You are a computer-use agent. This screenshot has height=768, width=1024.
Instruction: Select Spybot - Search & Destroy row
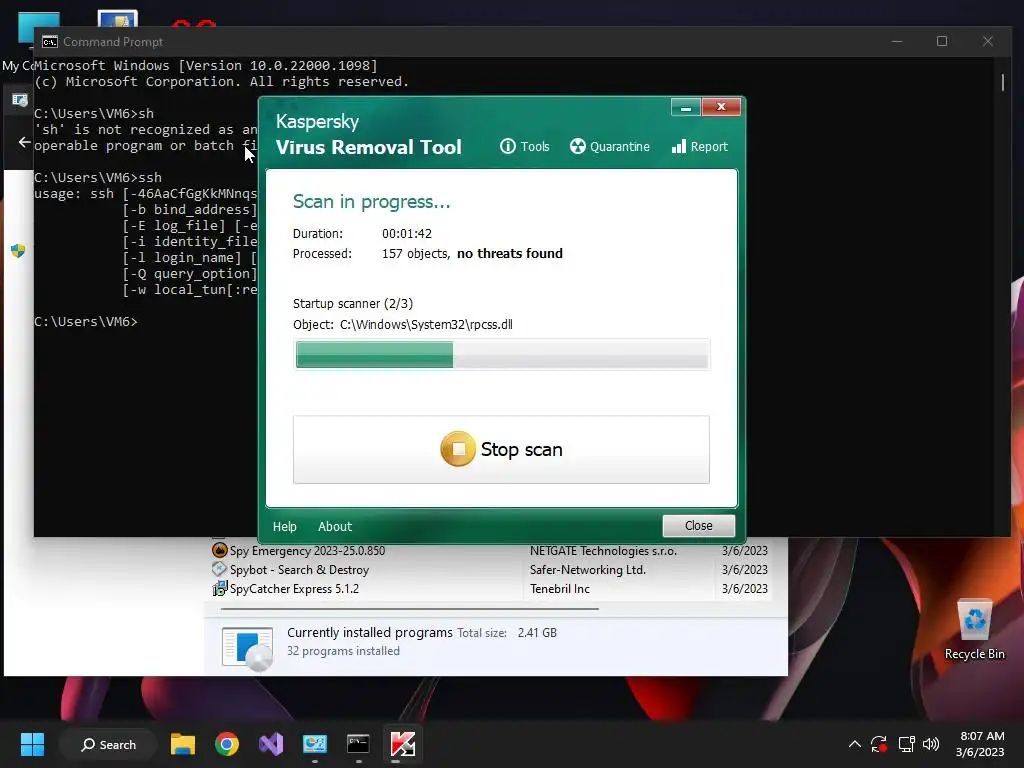coord(490,569)
